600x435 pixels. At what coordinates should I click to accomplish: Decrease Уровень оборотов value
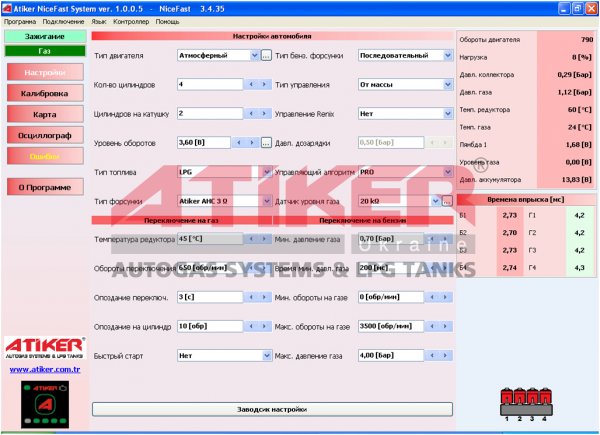tap(239, 143)
